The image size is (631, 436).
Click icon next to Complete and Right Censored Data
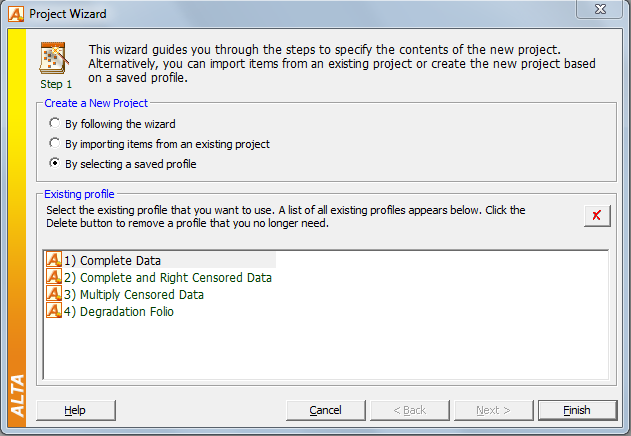coord(54,277)
